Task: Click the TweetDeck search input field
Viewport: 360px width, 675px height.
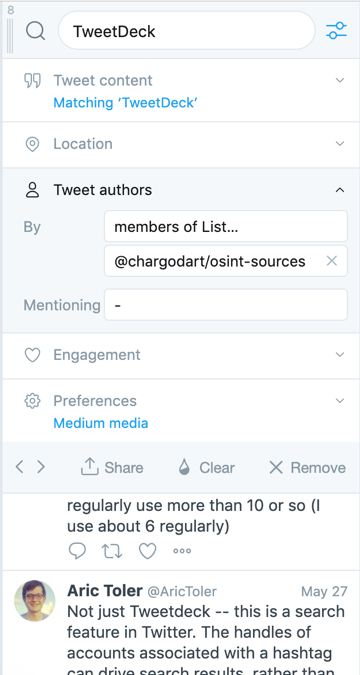Action: (x=186, y=31)
